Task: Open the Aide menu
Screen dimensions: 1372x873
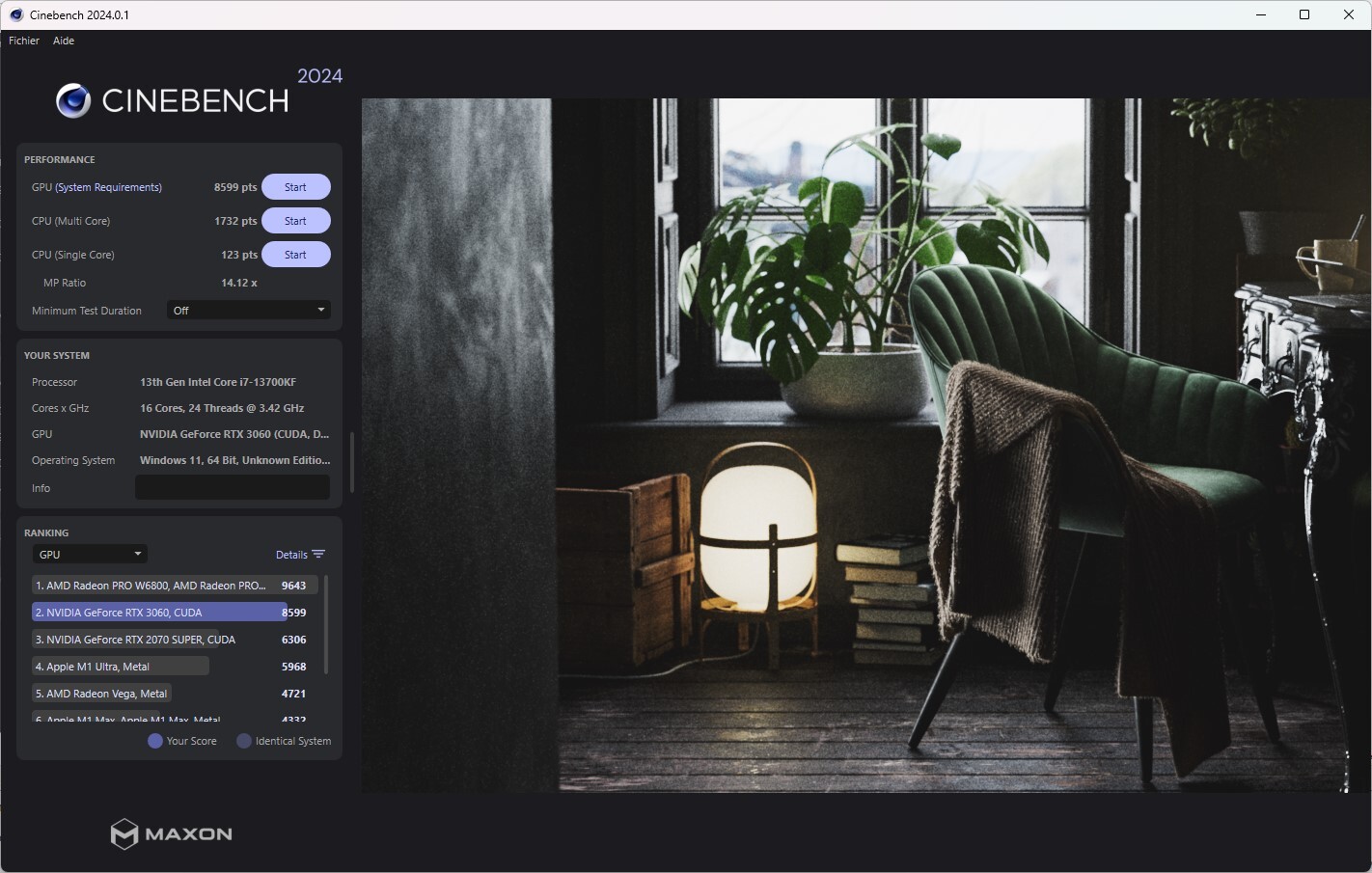Action: coord(64,41)
